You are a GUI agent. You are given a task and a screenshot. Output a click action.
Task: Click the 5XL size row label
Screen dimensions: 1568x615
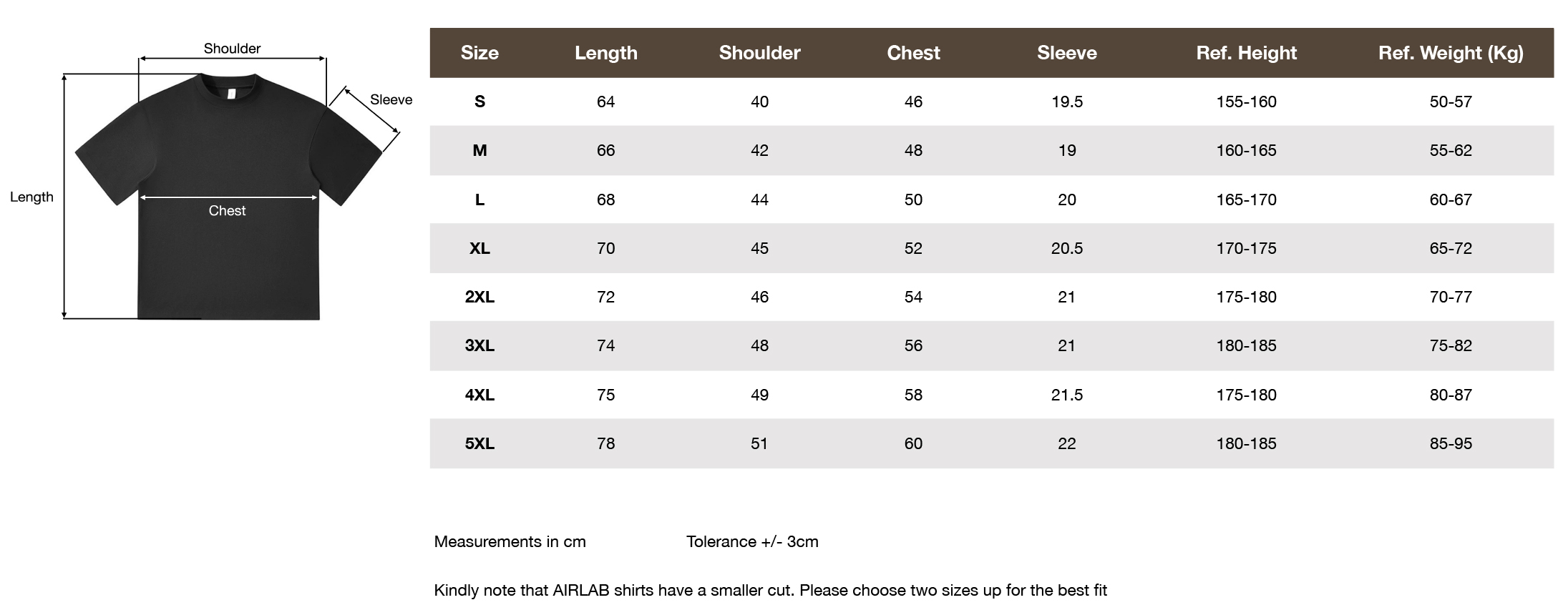(x=479, y=443)
